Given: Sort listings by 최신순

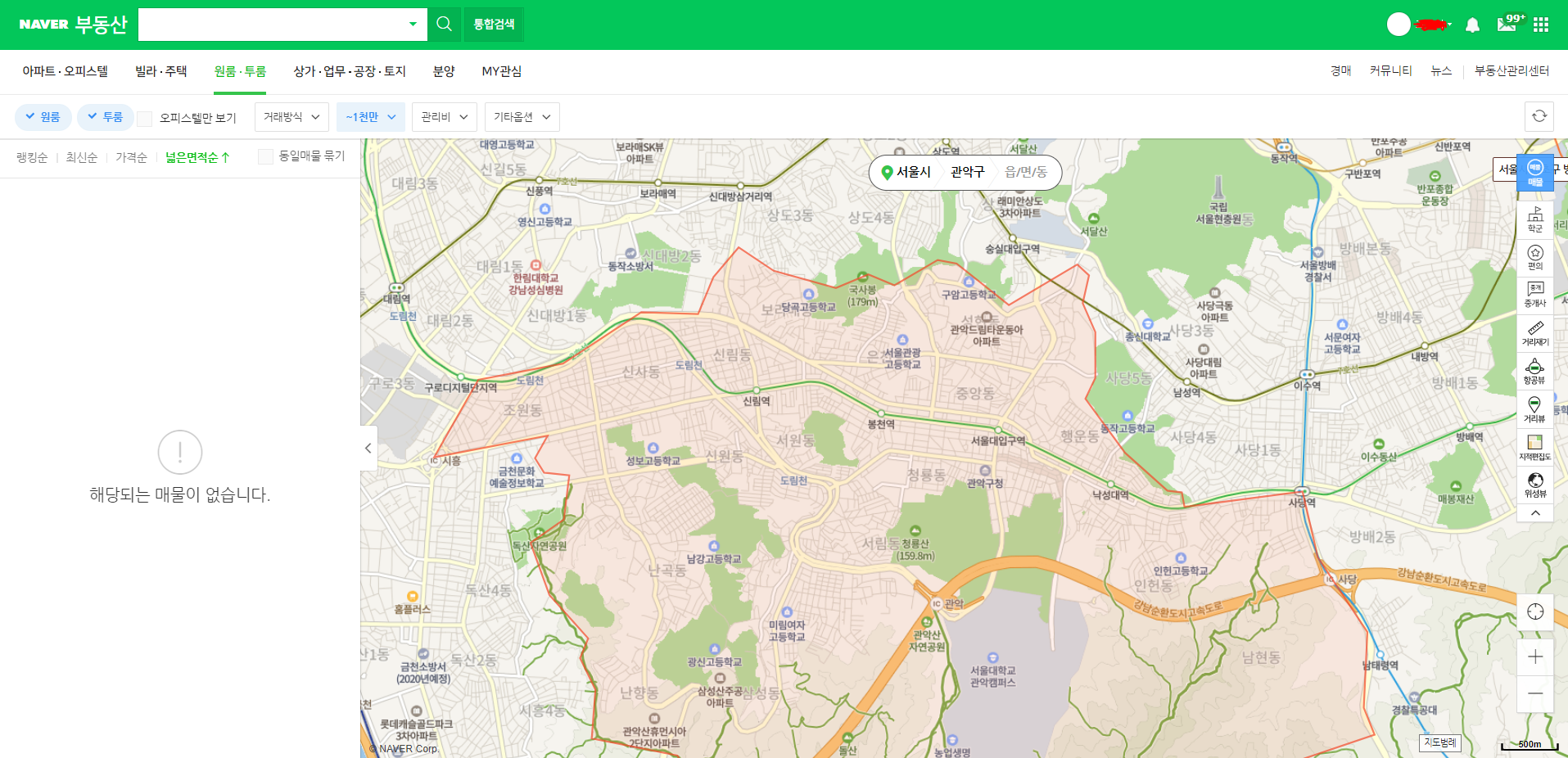Looking at the screenshot, I should tap(82, 157).
